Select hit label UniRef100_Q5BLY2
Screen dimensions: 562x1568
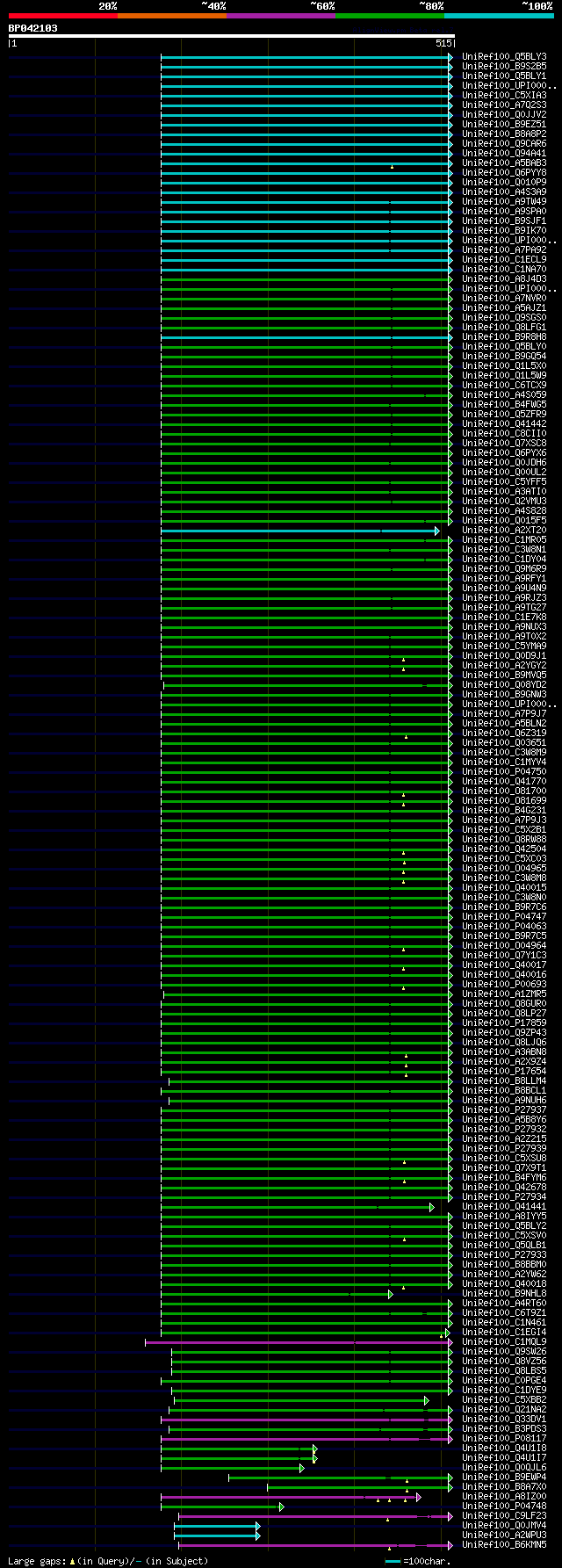tap(504, 1226)
